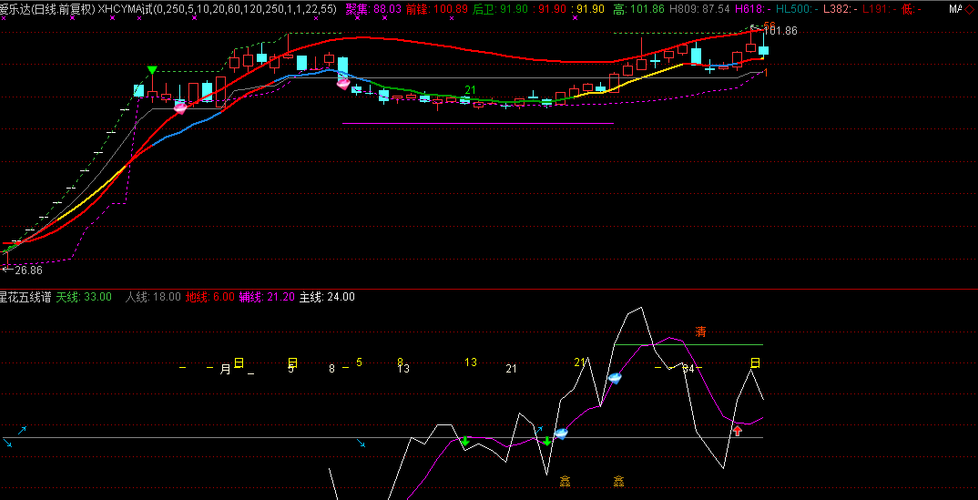Click the green horizontal line in indicator
This screenshot has width=978, height=500.
(x=689, y=344)
